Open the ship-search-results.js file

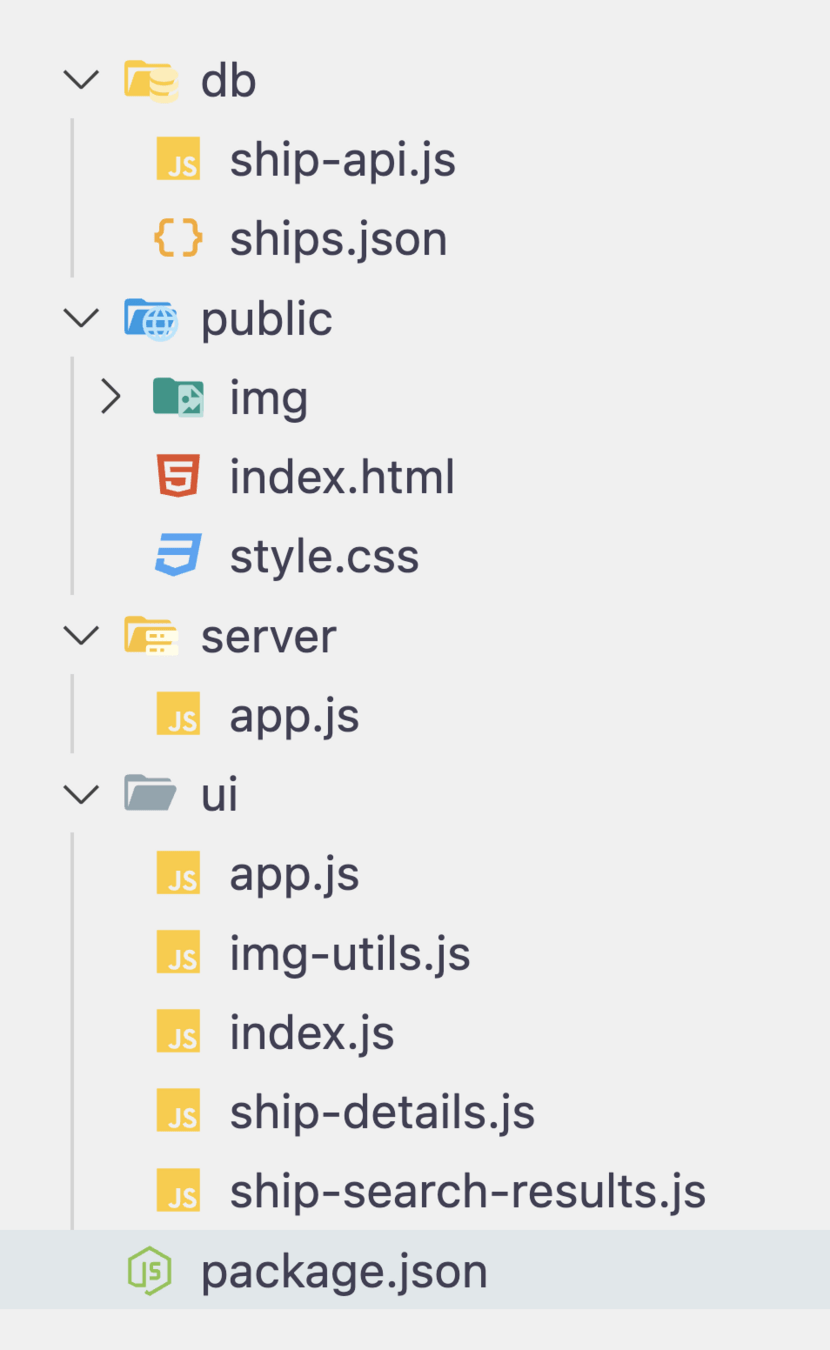point(467,1192)
